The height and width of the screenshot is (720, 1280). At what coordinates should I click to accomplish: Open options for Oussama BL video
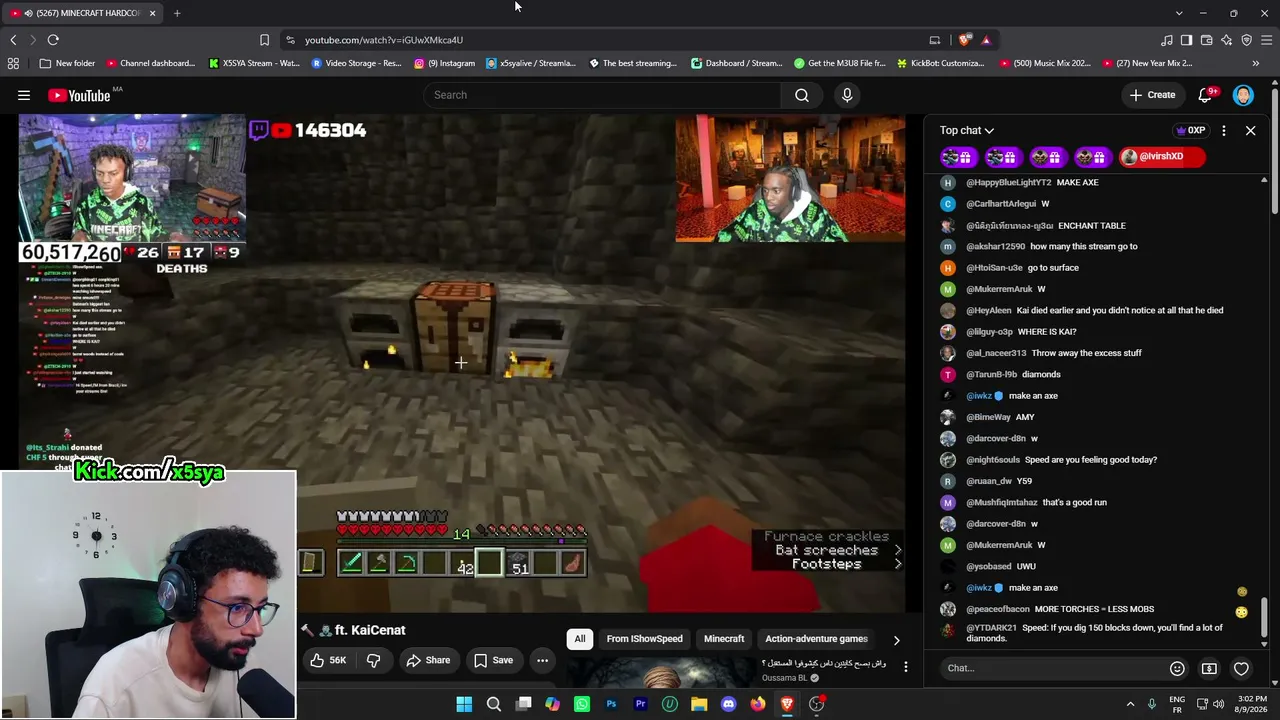pyautogui.click(x=906, y=667)
